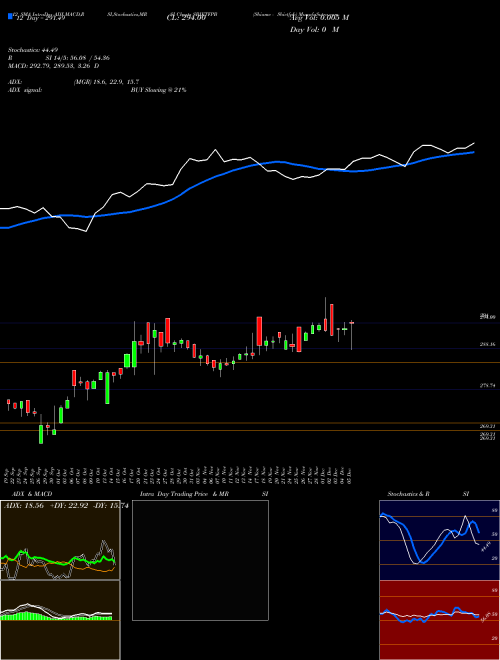Screen dimensions: 500x660
Task: Select the 'MACD: 292.79, 289.53, 3.26' line
Action: [50, 66]
